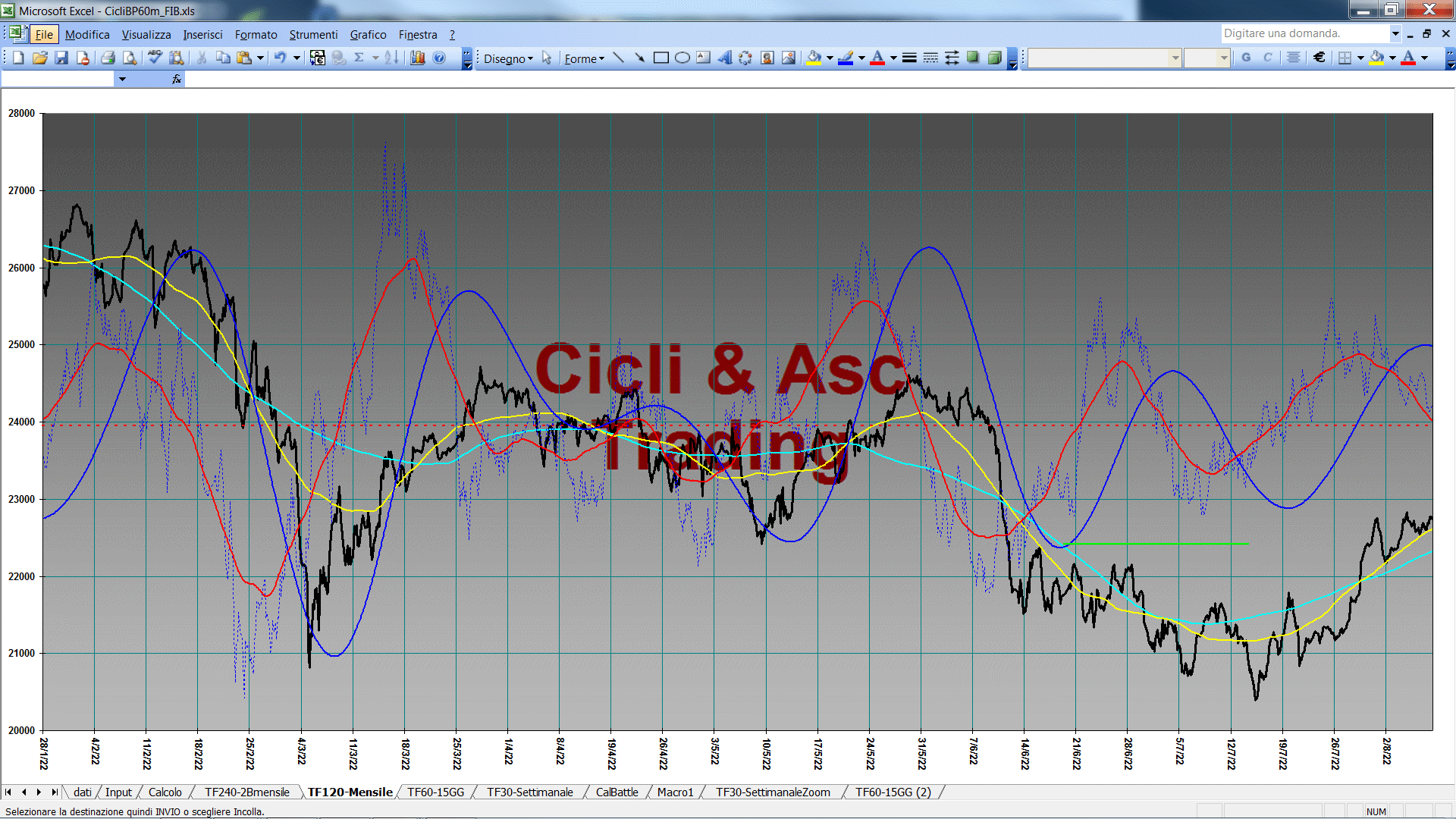Click the Copy icon
Image resolution: width=1456 pixels, height=819 pixels.
(223, 58)
